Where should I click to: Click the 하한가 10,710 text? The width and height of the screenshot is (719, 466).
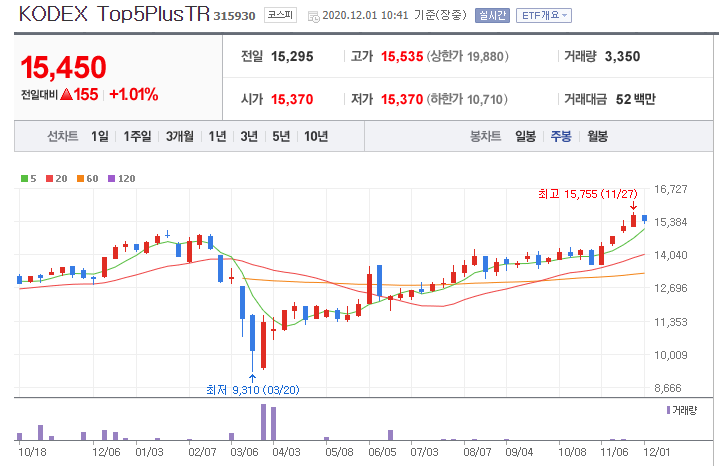pos(467,99)
